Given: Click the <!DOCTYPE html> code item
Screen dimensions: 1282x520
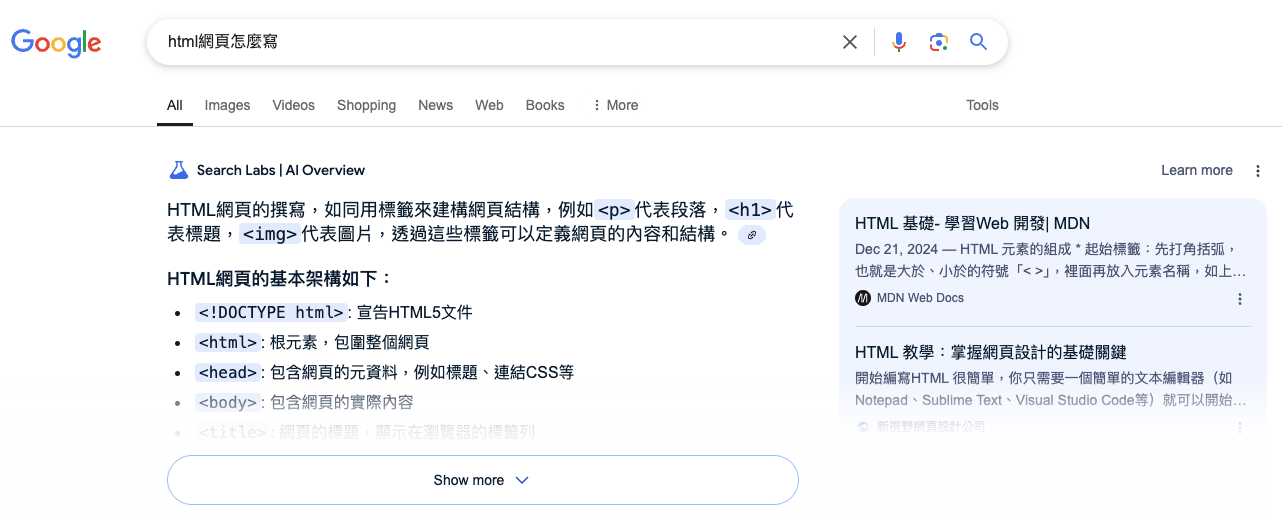Looking at the screenshot, I should (271, 312).
